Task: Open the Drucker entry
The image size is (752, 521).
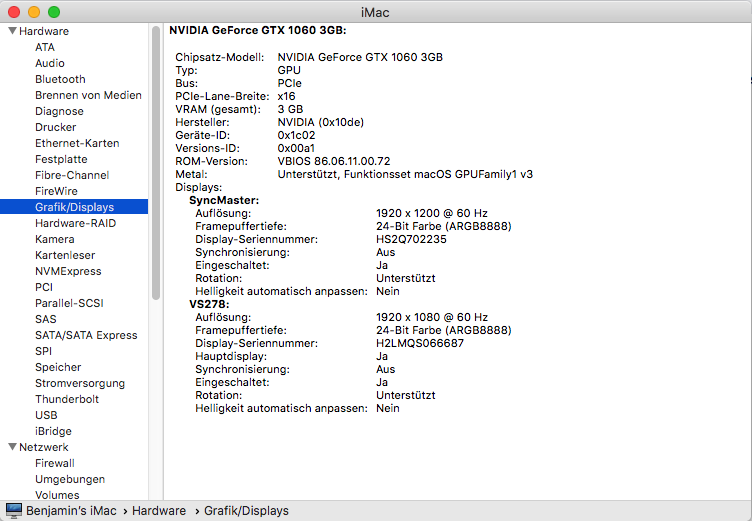Action: 55,127
